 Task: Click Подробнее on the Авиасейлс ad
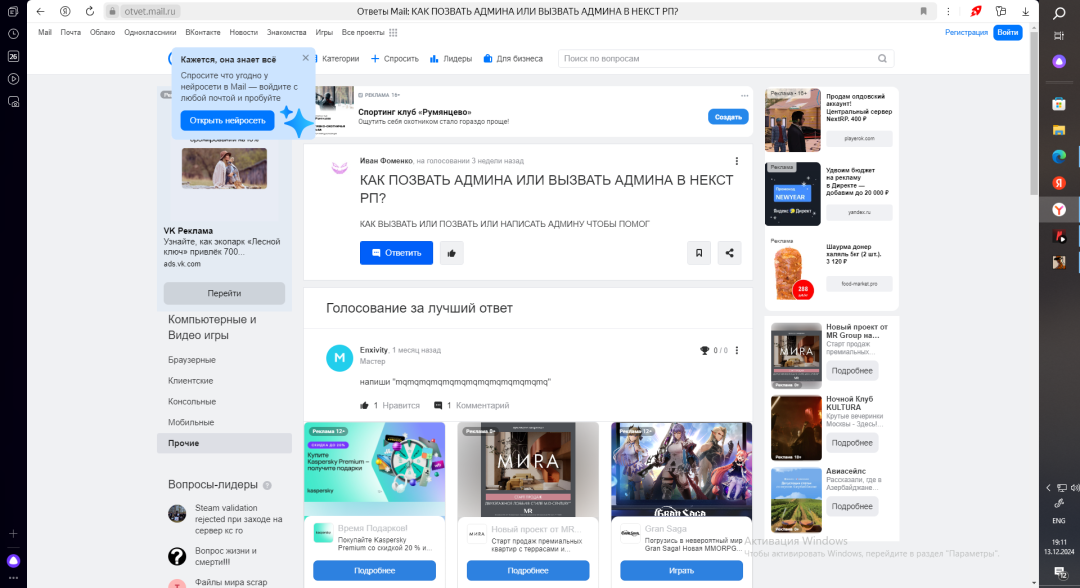tap(852, 506)
